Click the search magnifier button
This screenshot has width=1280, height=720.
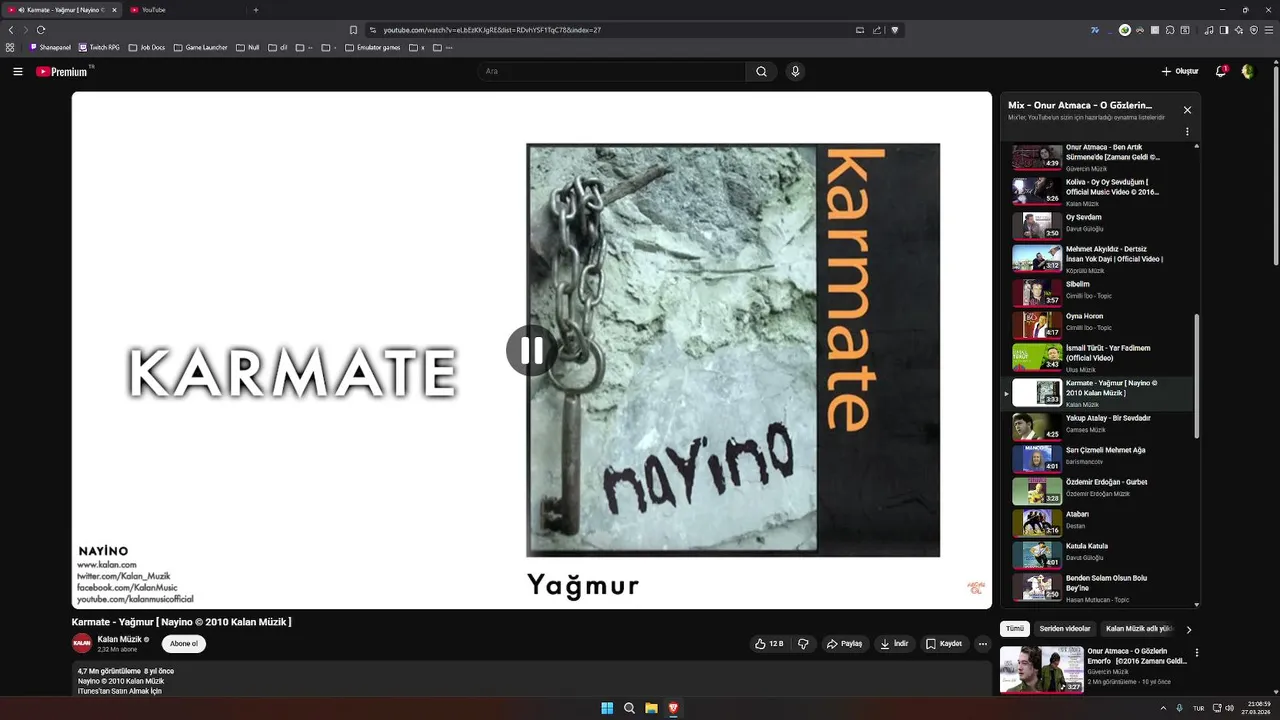click(x=761, y=71)
